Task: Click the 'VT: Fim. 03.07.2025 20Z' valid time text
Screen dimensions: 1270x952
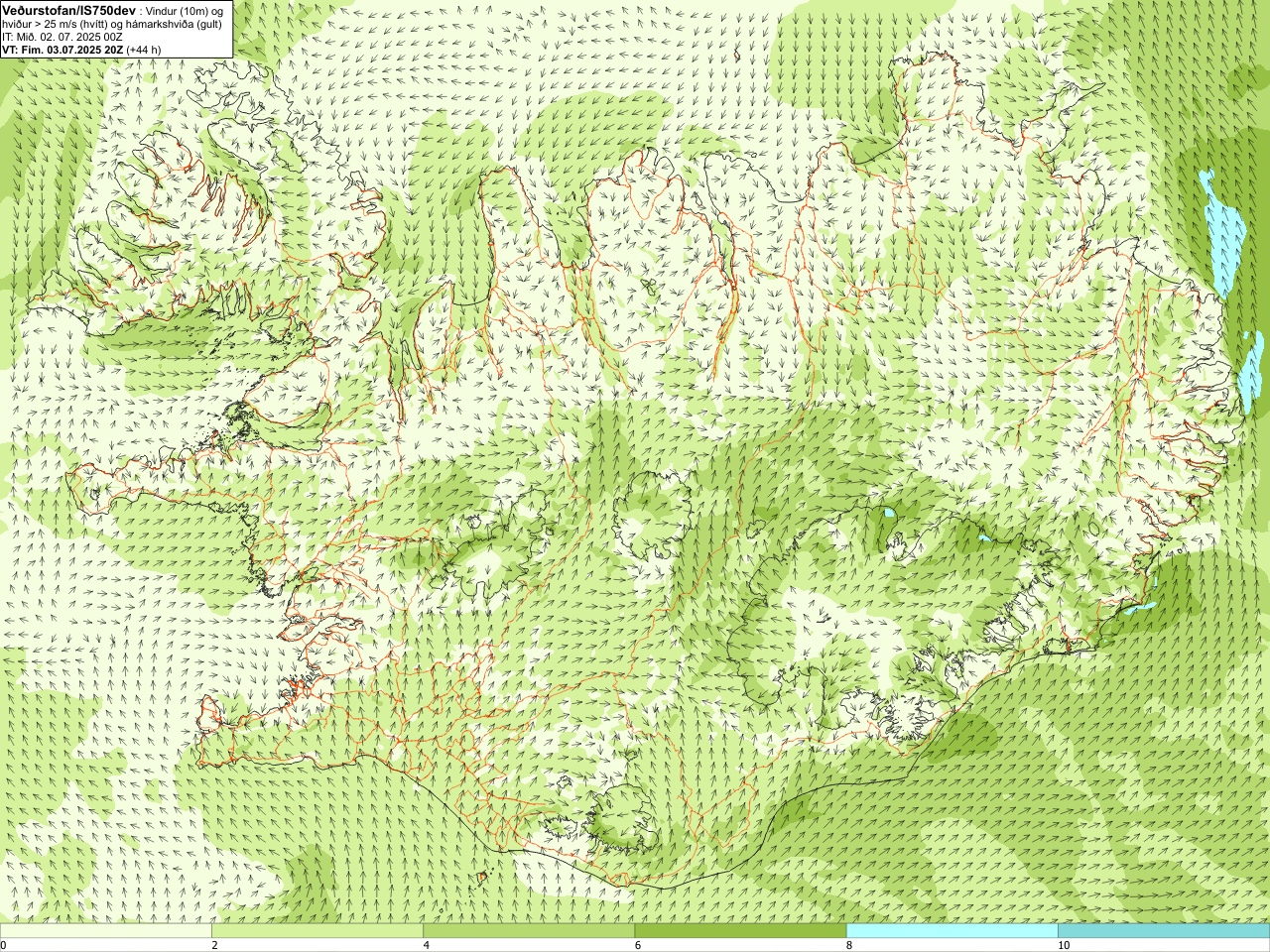Action: (63, 49)
